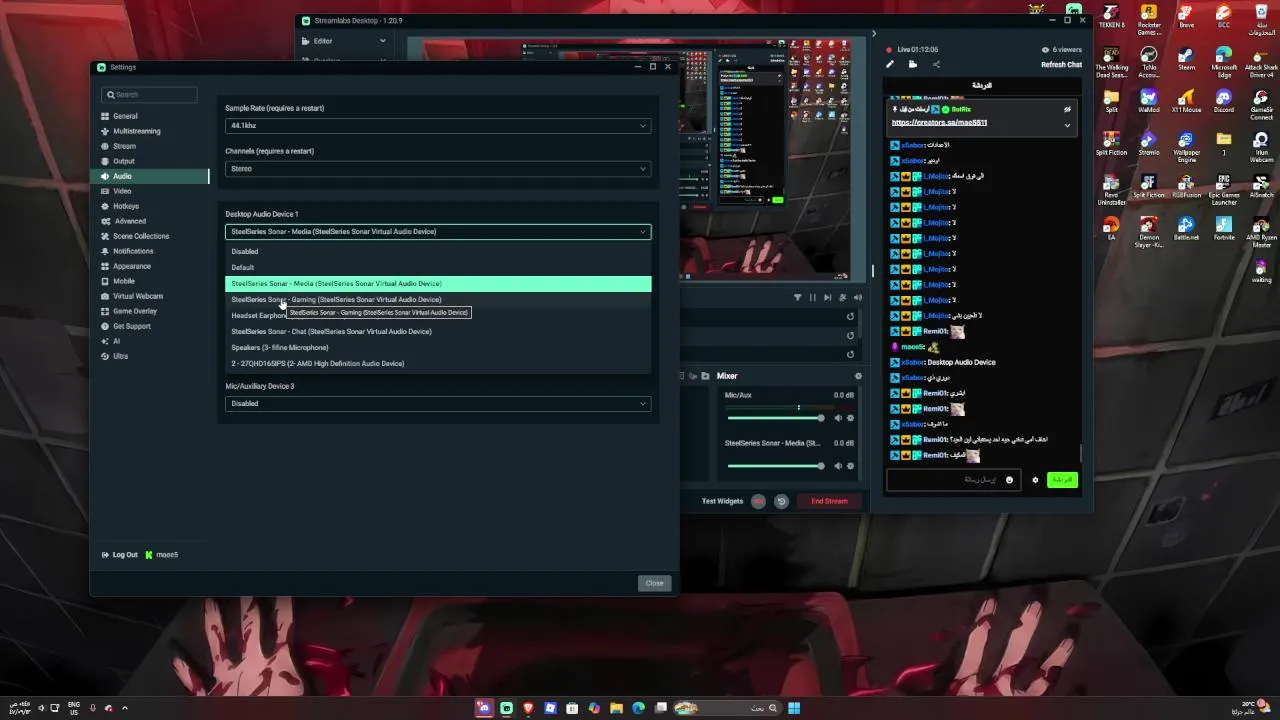
Task: Mute SteelSeries Sonar - Media mixer source
Action: 838,466
